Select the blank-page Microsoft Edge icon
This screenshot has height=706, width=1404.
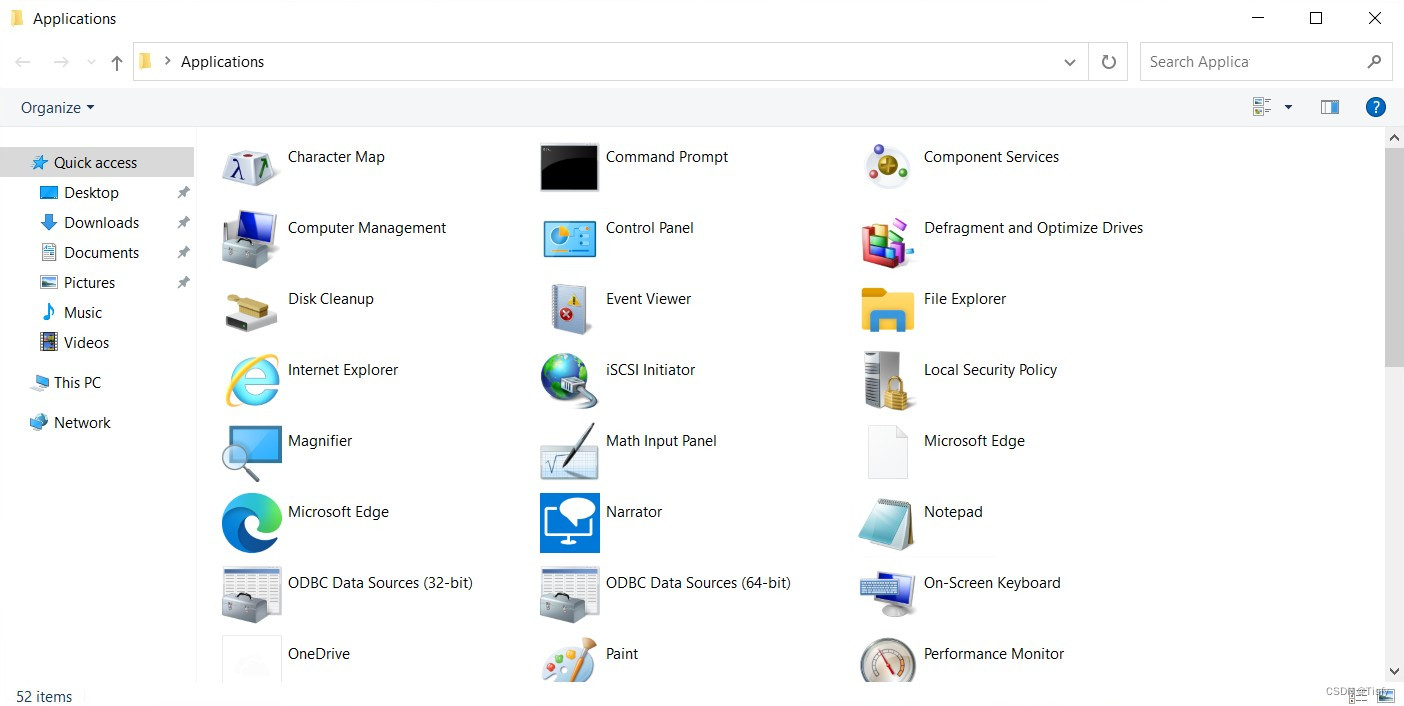(x=887, y=452)
